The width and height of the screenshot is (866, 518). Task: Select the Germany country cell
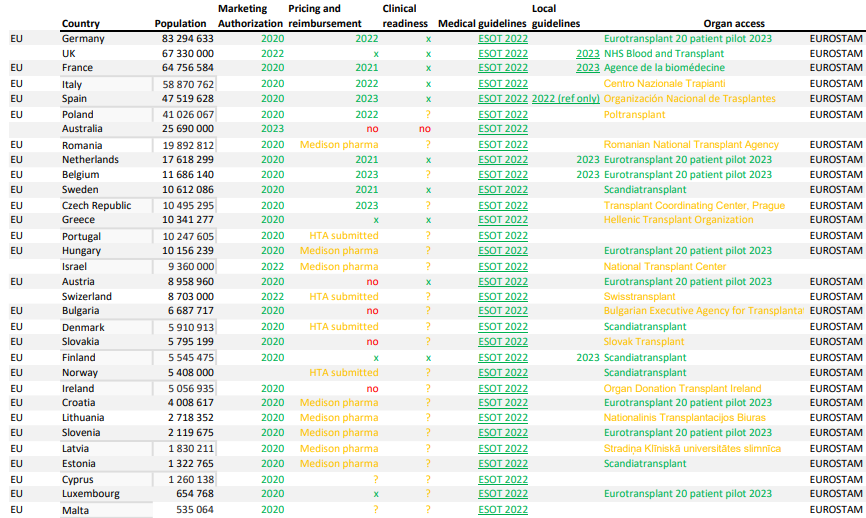click(83, 39)
